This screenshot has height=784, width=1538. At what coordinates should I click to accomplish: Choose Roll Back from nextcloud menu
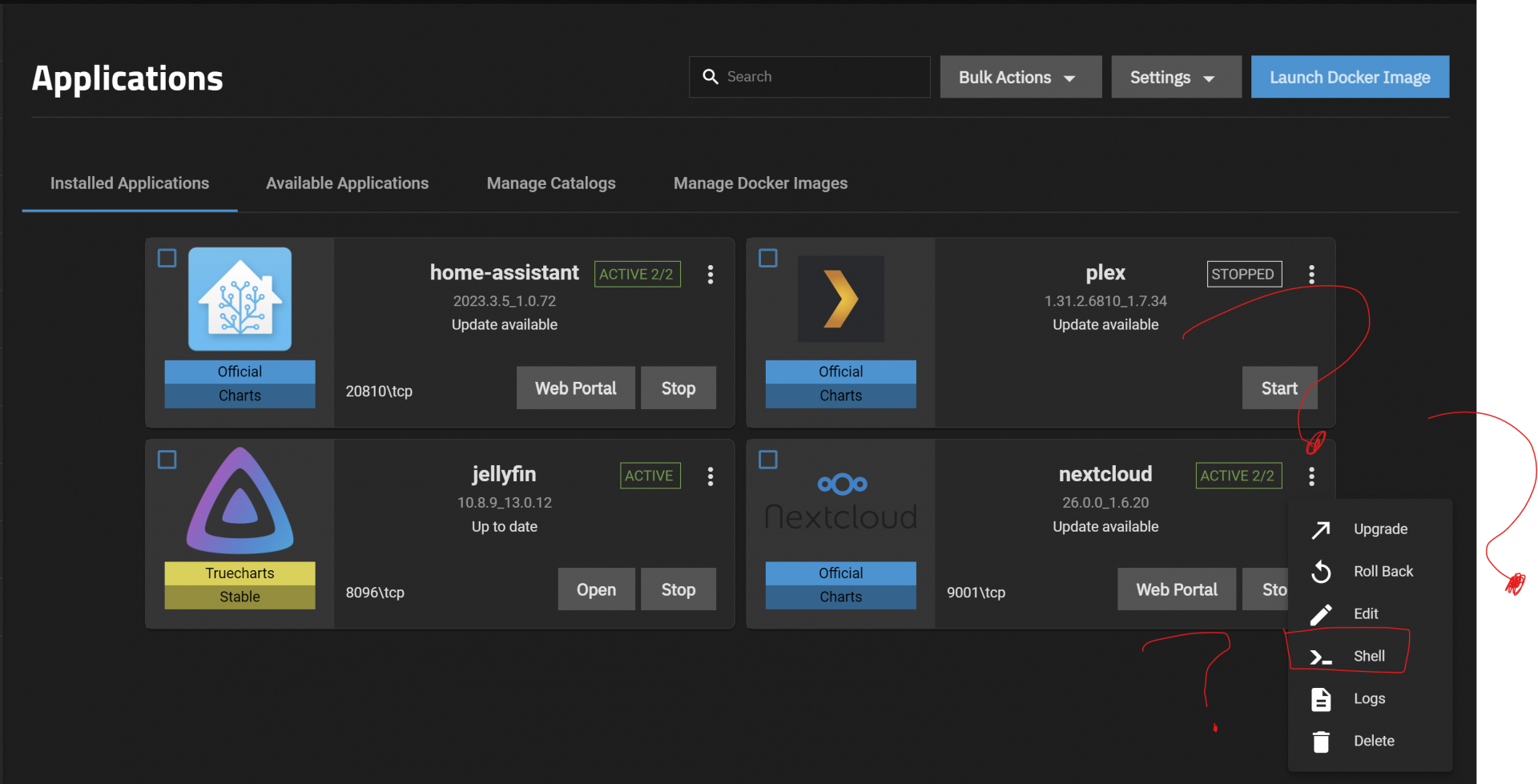click(1371, 572)
